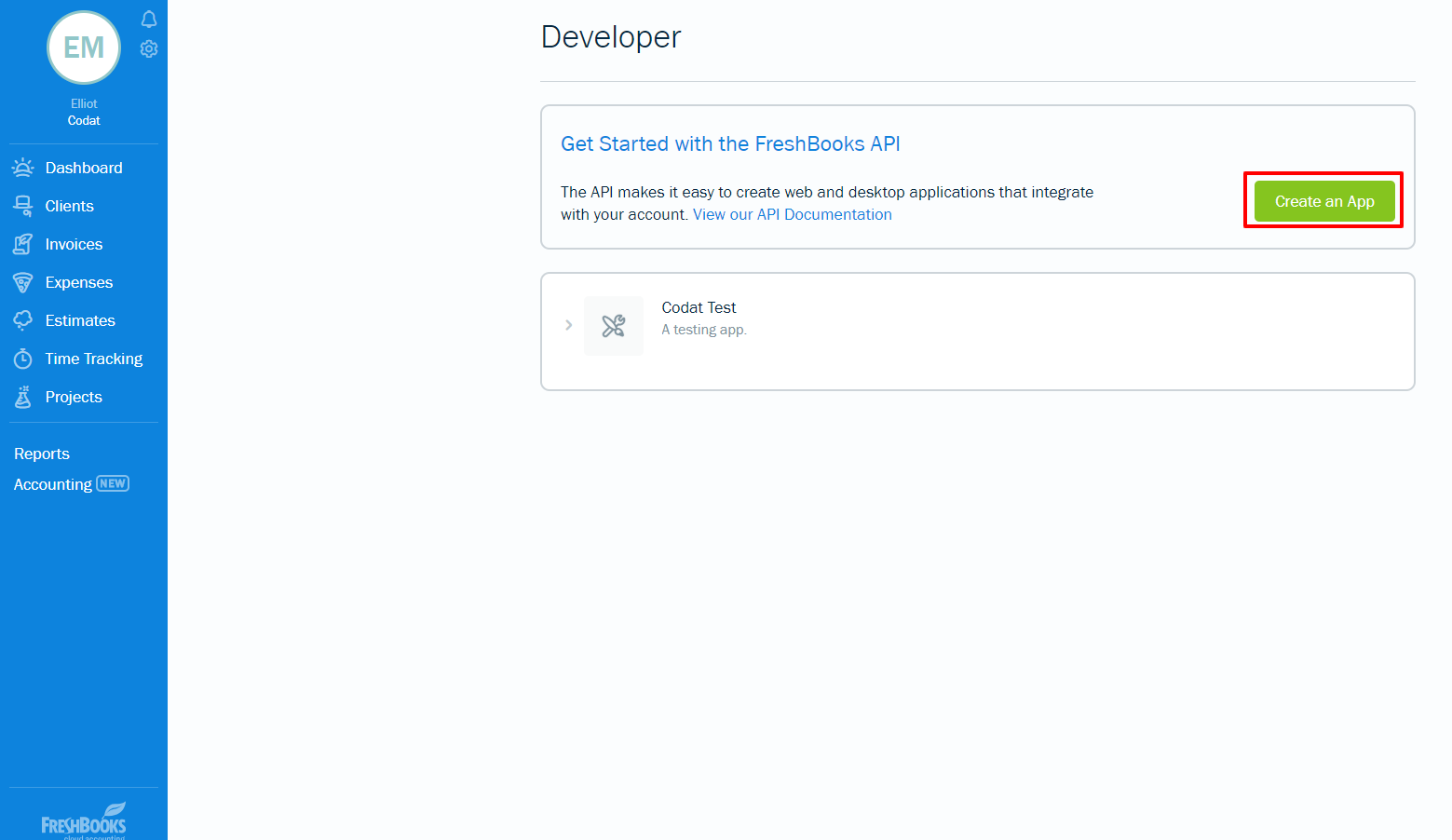Click the Clients icon in sidebar
Image resolution: width=1452 pixels, height=840 pixels.
click(x=23, y=206)
